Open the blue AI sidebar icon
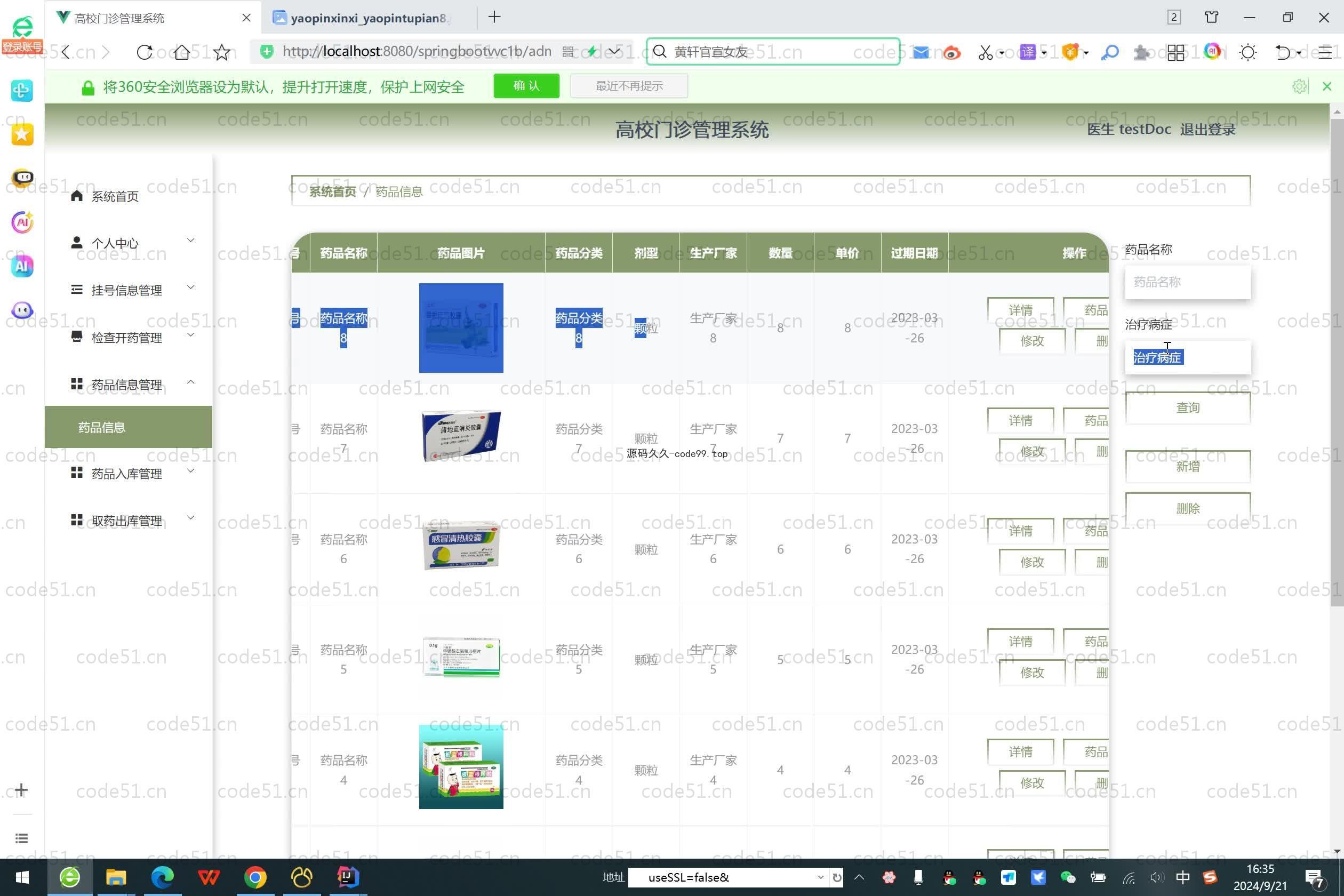This screenshot has height=896, width=1344. click(x=22, y=266)
